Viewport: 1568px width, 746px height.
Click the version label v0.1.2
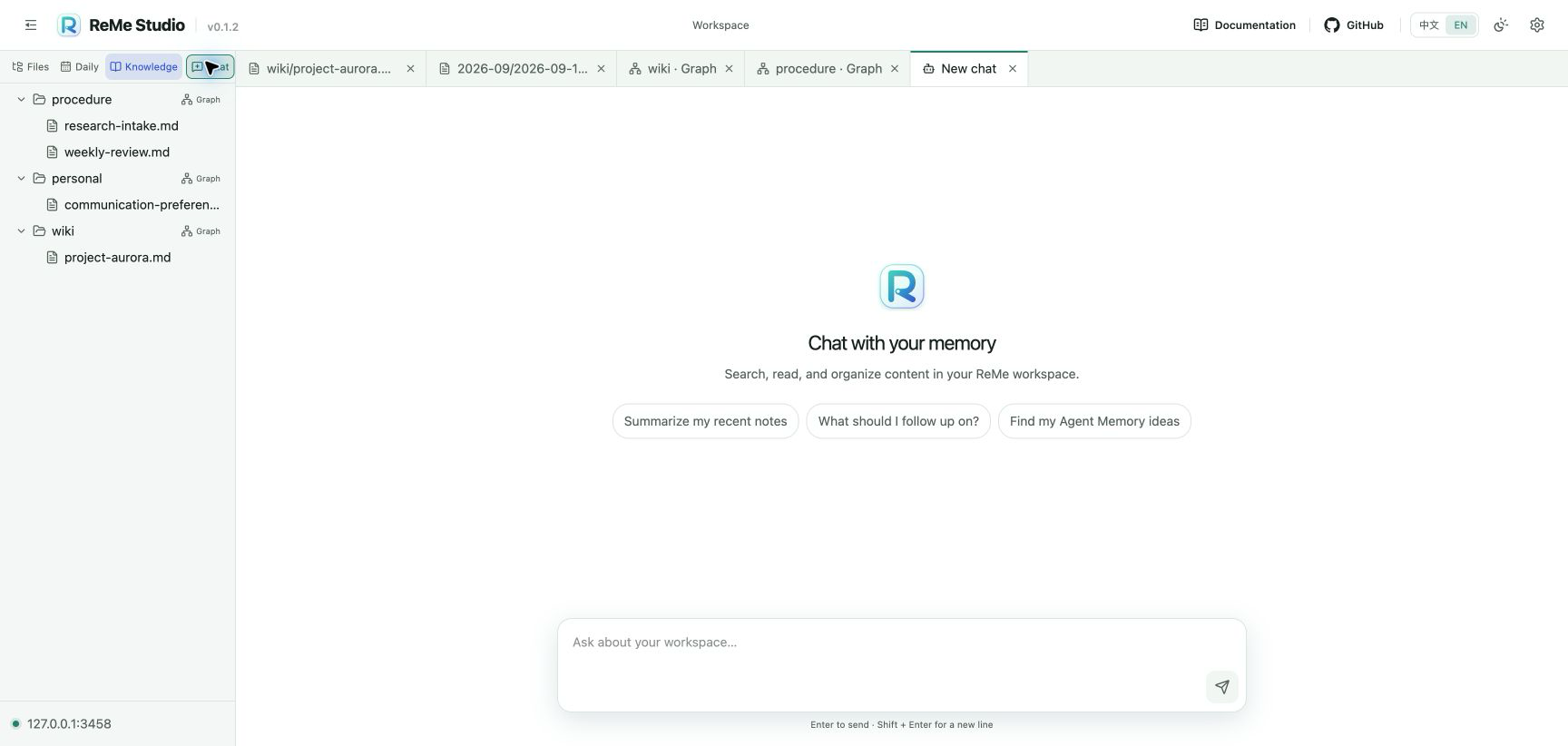(223, 27)
